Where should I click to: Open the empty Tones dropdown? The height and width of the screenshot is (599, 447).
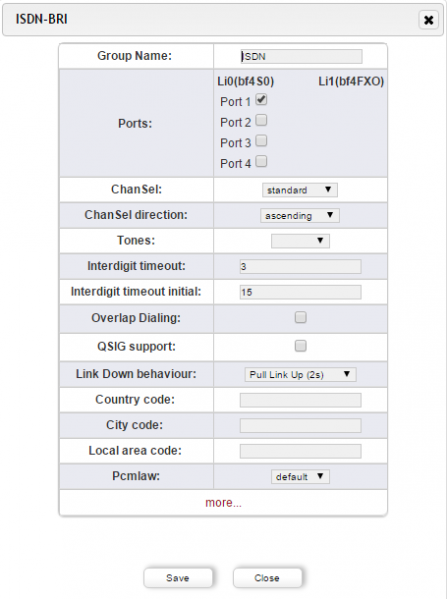coord(300,241)
